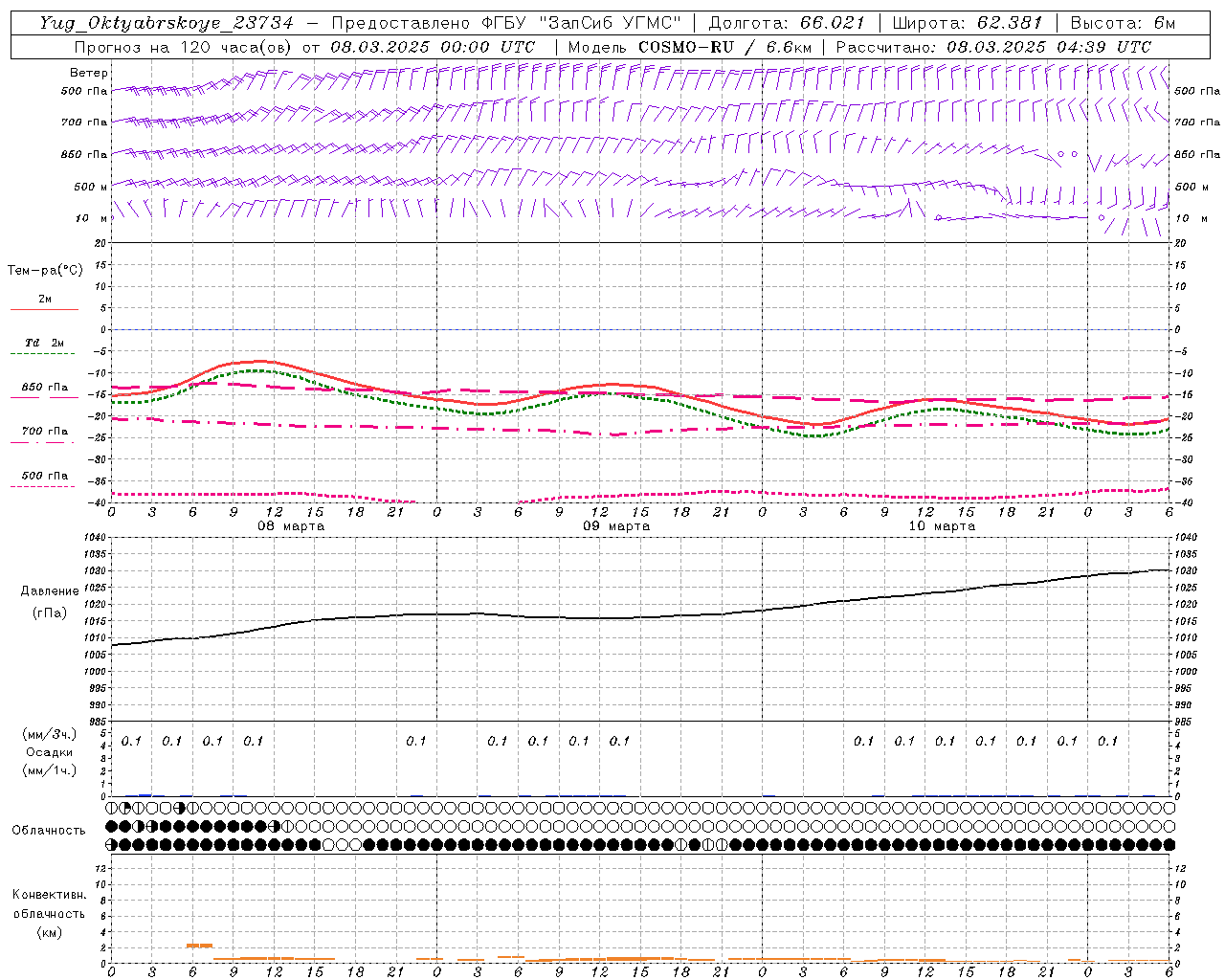The width and height of the screenshot is (1225, 980).
Task: Click the (мм/1ч.) precipitation unit label
Action: [50, 769]
